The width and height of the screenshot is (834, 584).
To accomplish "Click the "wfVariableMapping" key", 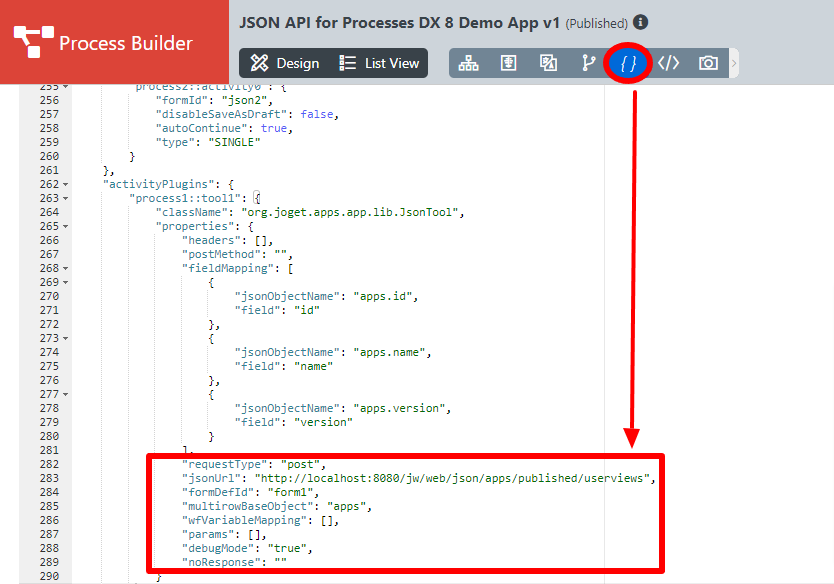I will coord(244,520).
